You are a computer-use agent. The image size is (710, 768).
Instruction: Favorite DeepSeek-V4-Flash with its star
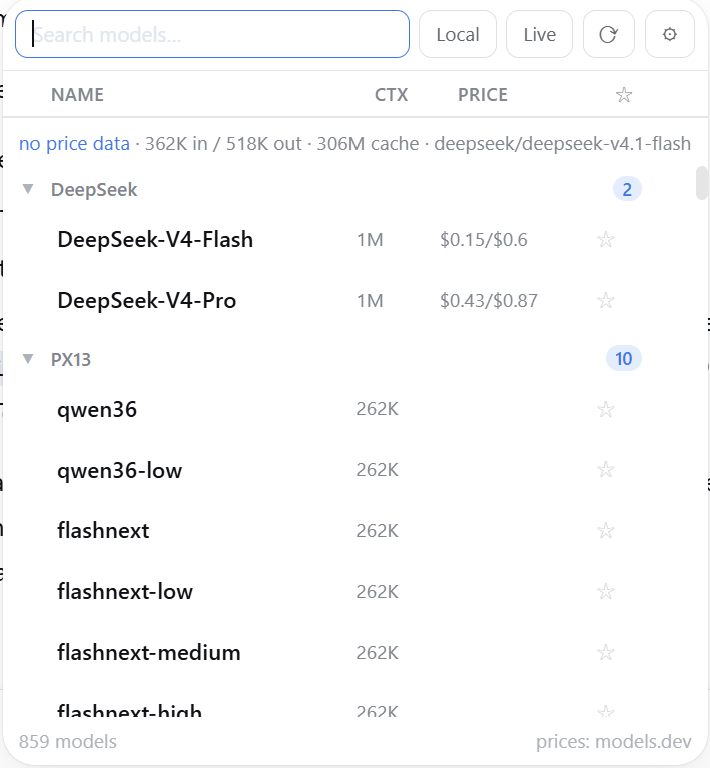pyautogui.click(x=606, y=240)
